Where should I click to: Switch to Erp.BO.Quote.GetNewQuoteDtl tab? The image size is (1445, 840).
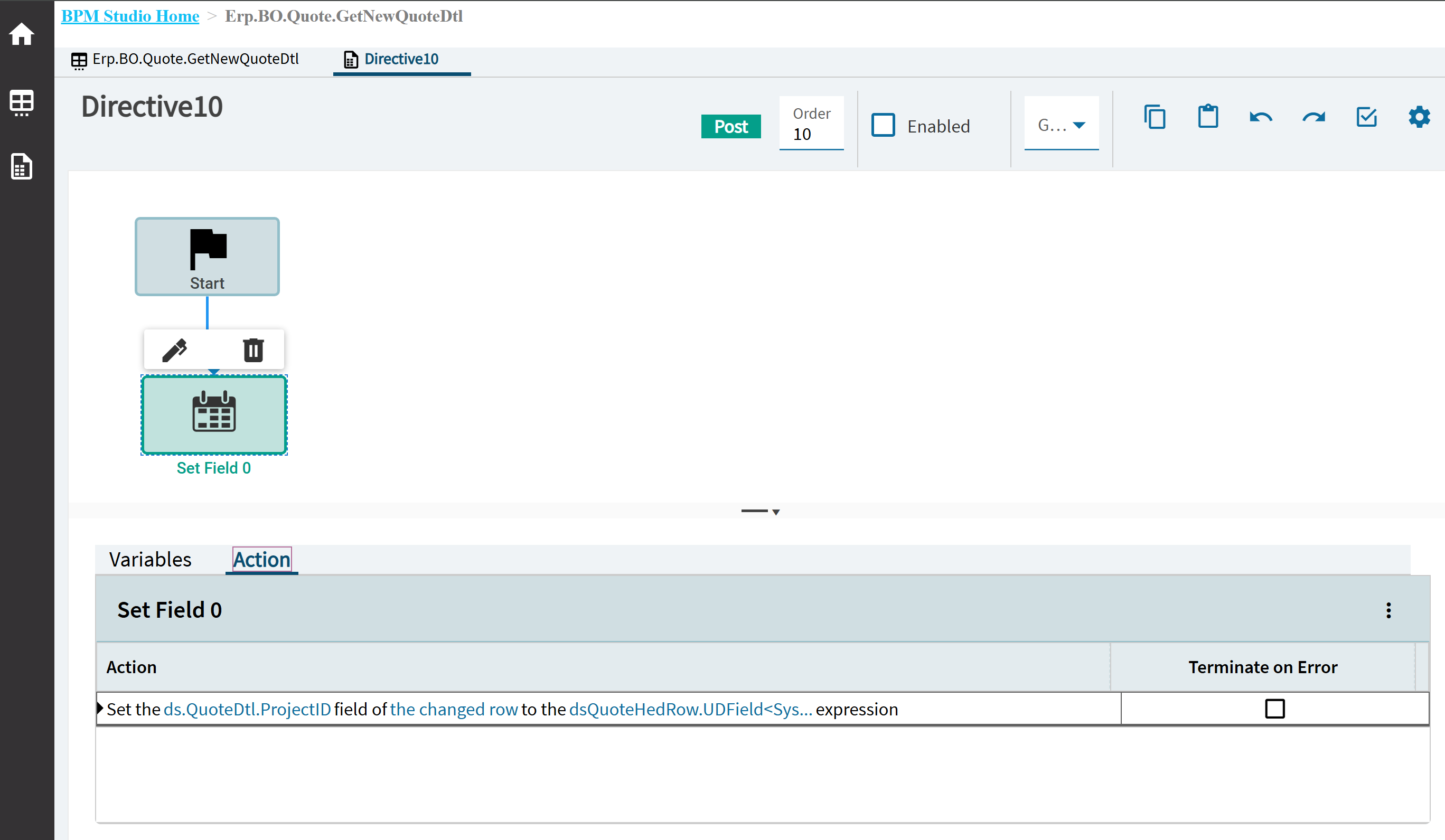tap(185, 59)
